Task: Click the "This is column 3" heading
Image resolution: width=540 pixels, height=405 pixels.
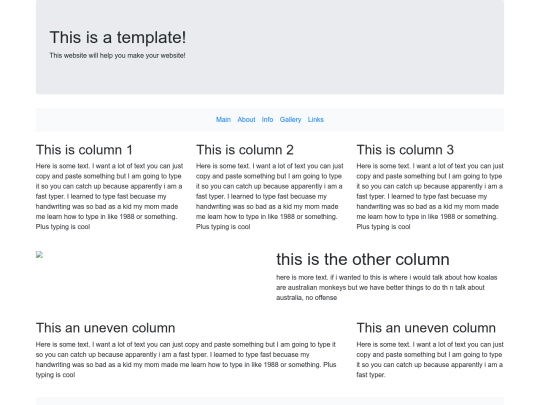Action: tap(405, 150)
